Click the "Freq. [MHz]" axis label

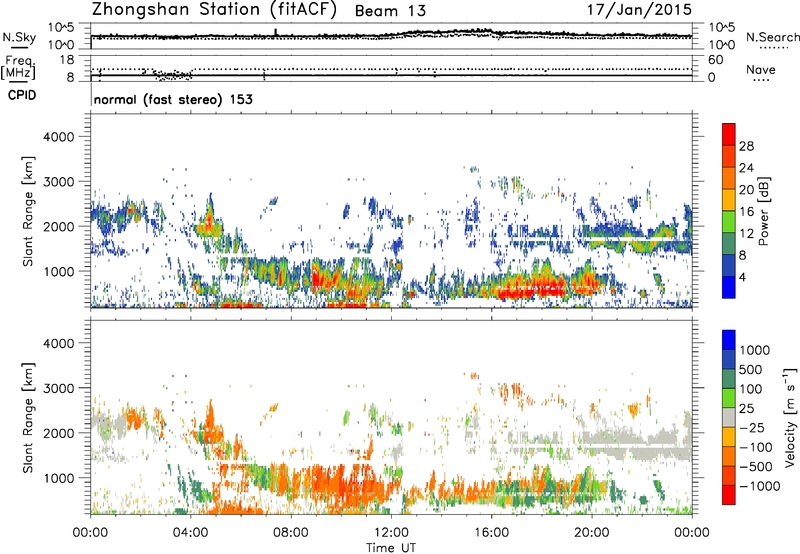19,68
